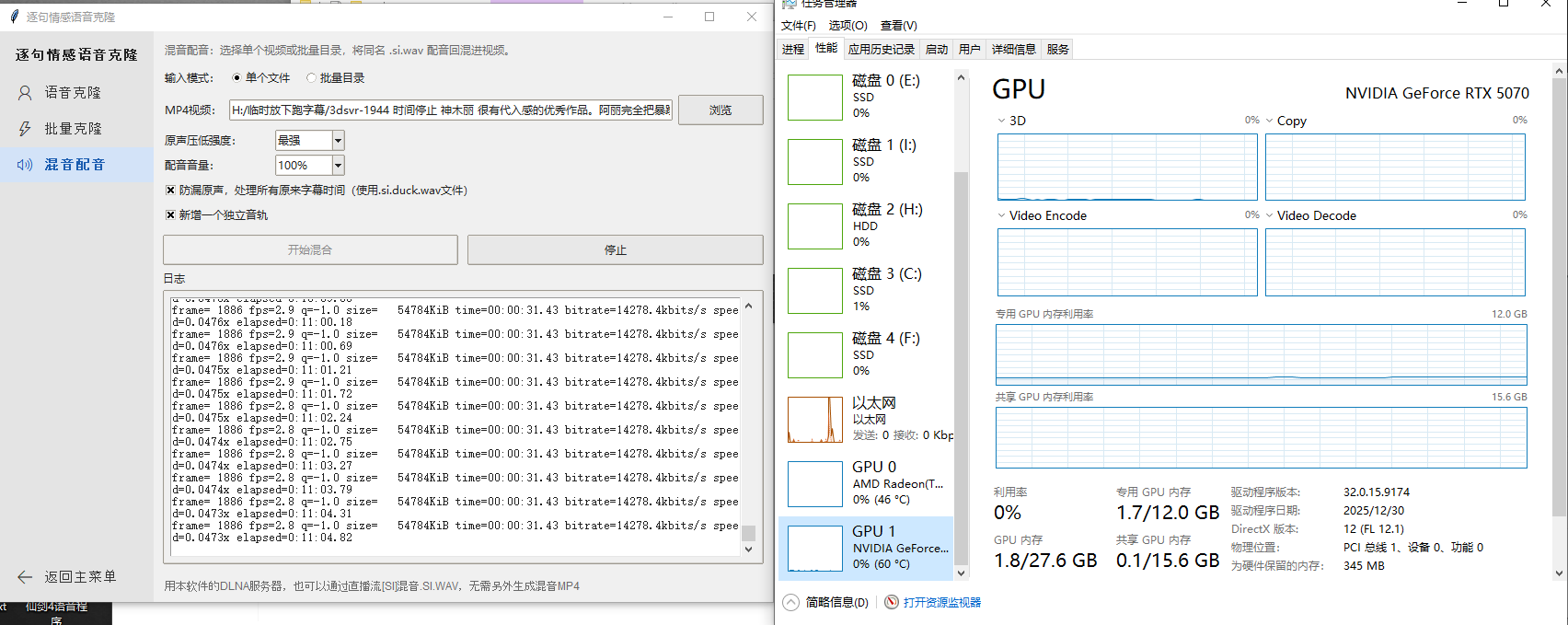
Task: Switch to the 进程 tab
Action: pos(793,50)
